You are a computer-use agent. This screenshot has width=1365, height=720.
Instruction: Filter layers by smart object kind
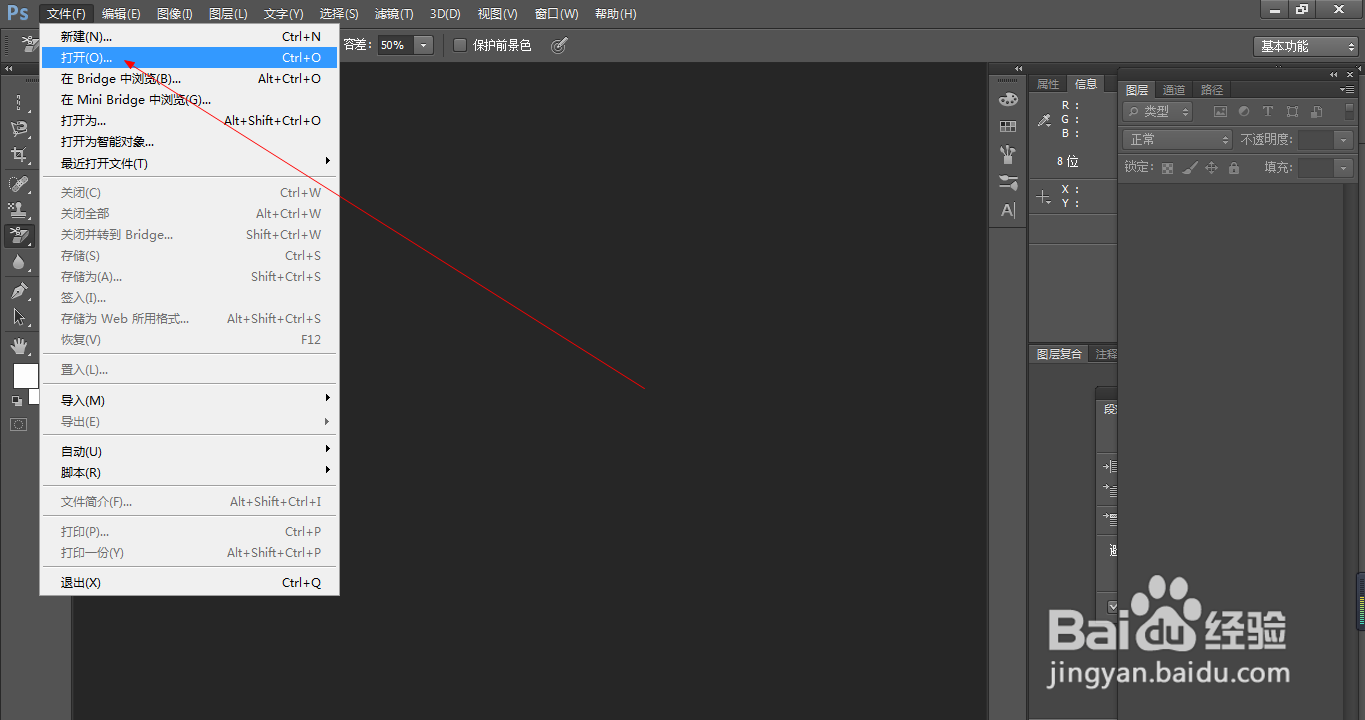click(x=1316, y=112)
